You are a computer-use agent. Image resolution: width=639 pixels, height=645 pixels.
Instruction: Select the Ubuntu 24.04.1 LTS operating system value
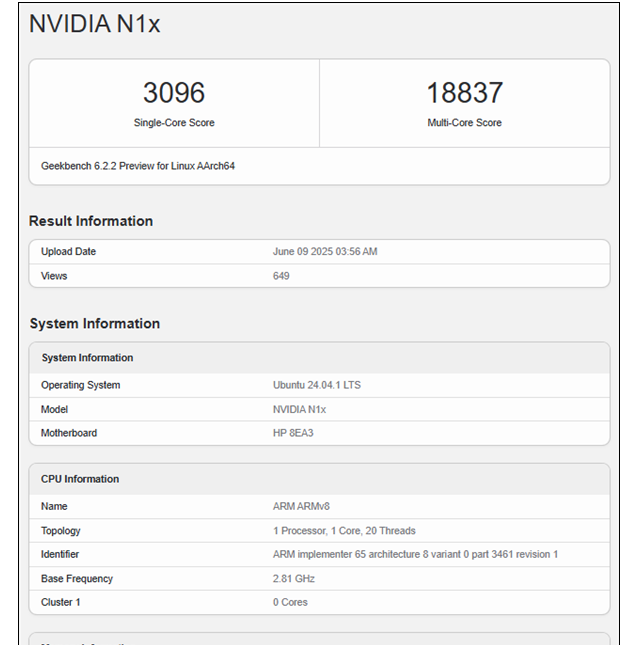316,385
